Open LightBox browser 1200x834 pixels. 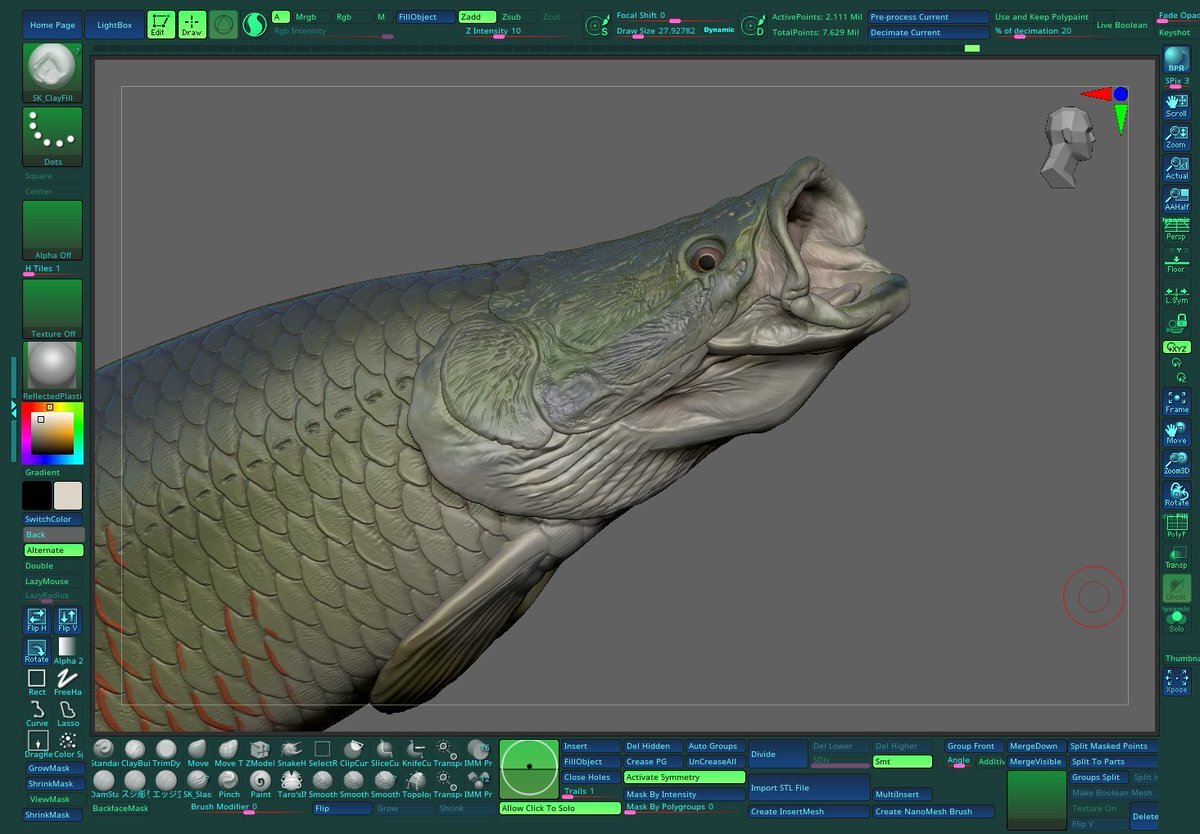114,25
